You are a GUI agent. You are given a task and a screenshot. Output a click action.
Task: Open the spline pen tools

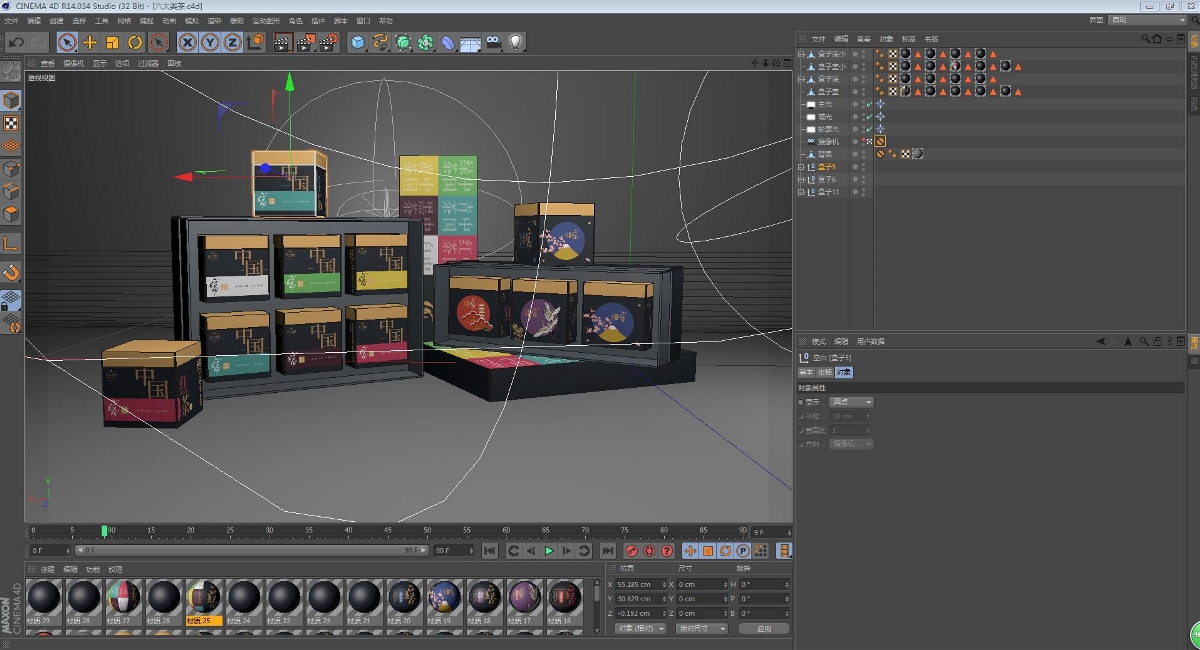pos(381,42)
